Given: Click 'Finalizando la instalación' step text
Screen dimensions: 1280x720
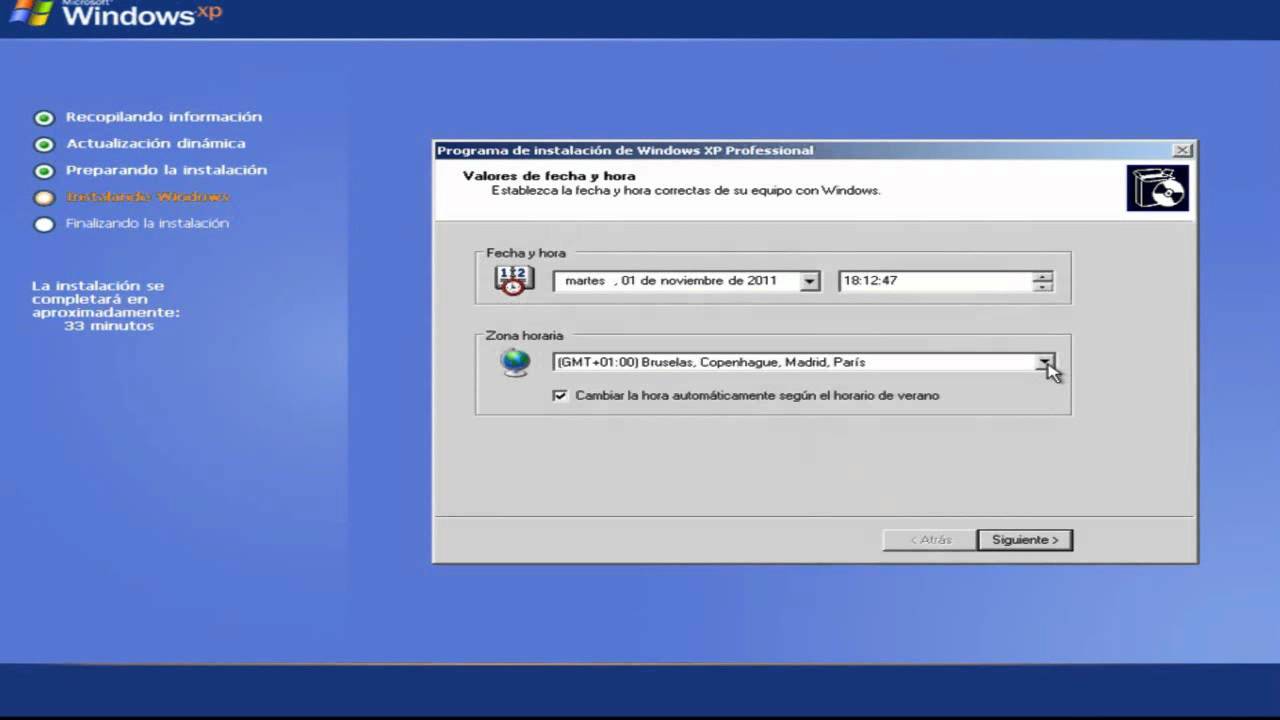Looking at the screenshot, I should [148, 224].
